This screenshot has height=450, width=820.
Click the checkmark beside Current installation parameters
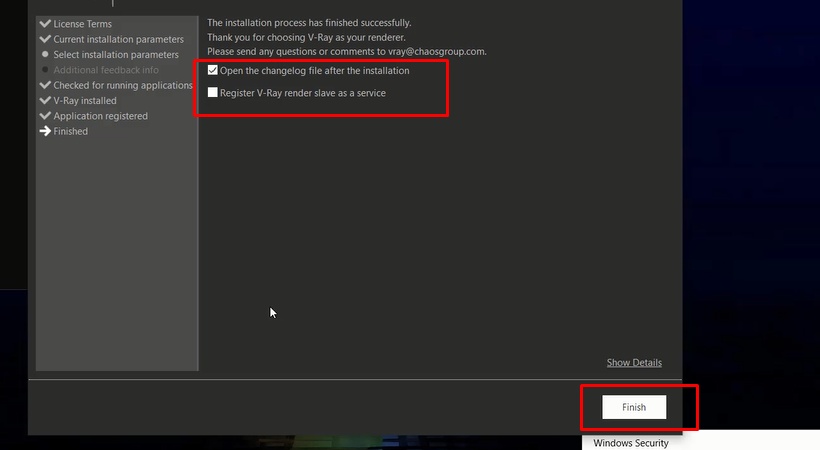coord(45,39)
